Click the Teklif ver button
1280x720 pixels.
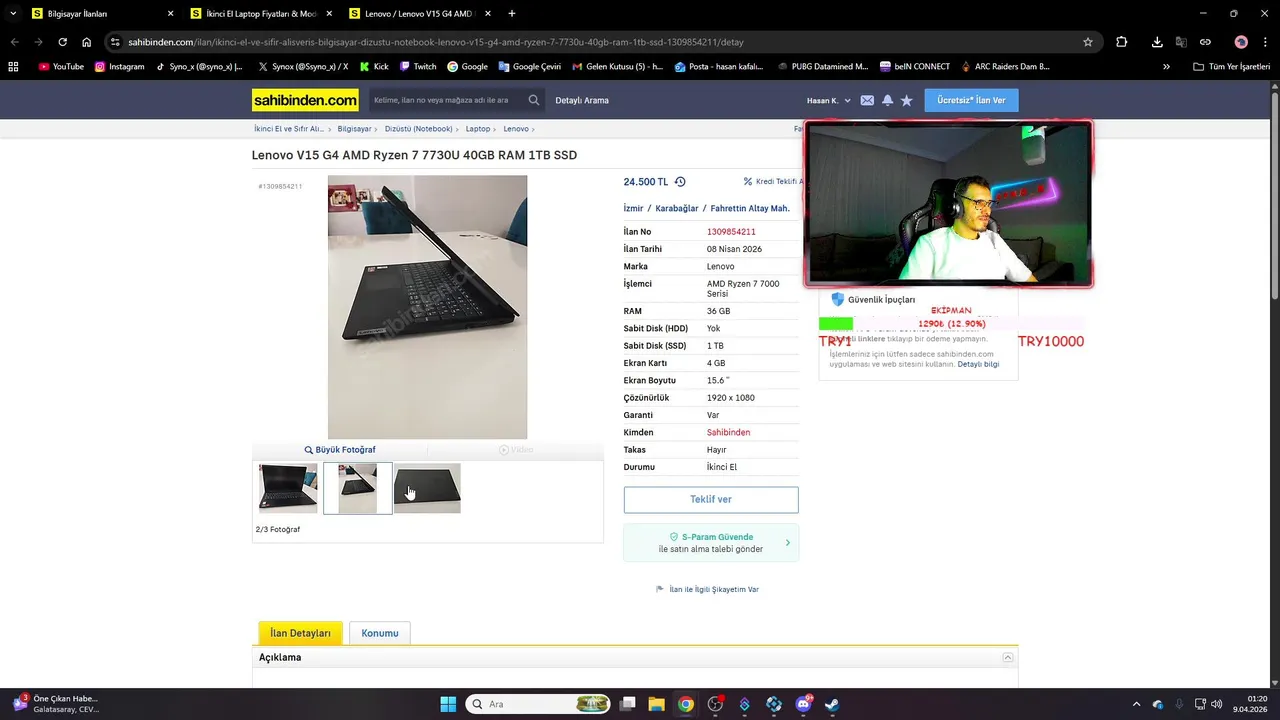point(711,500)
